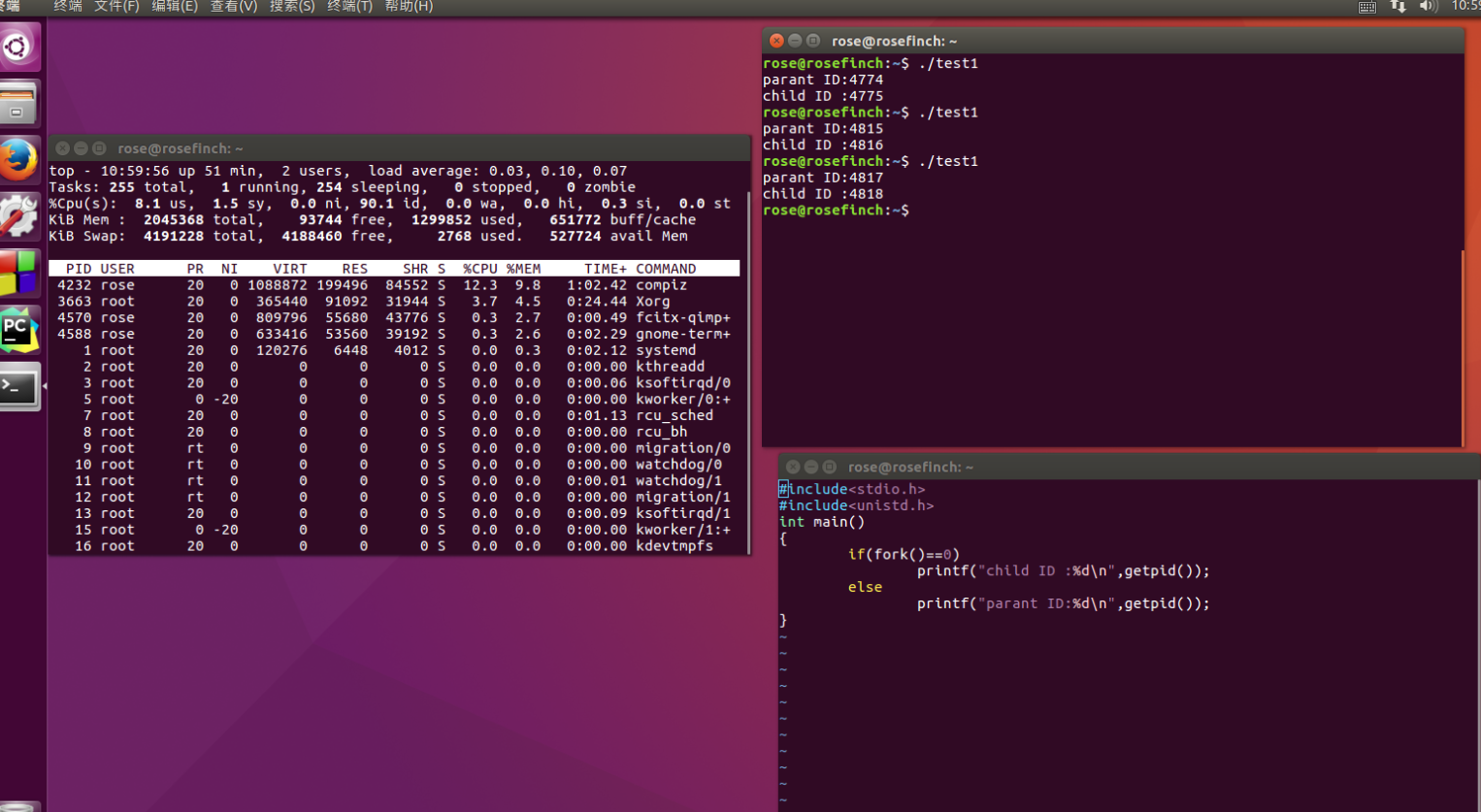Click the Xorg process row
The width and height of the screenshot is (1481, 812).
394,302
